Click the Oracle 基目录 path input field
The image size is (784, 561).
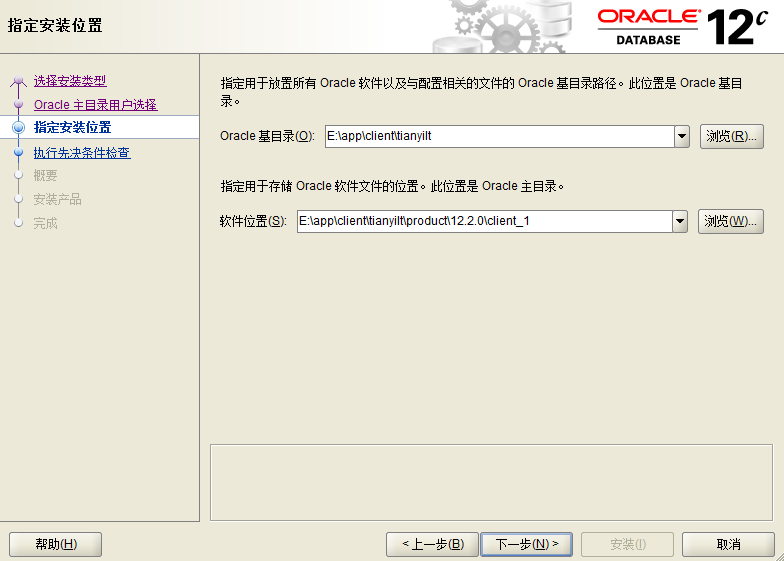click(500, 136)
